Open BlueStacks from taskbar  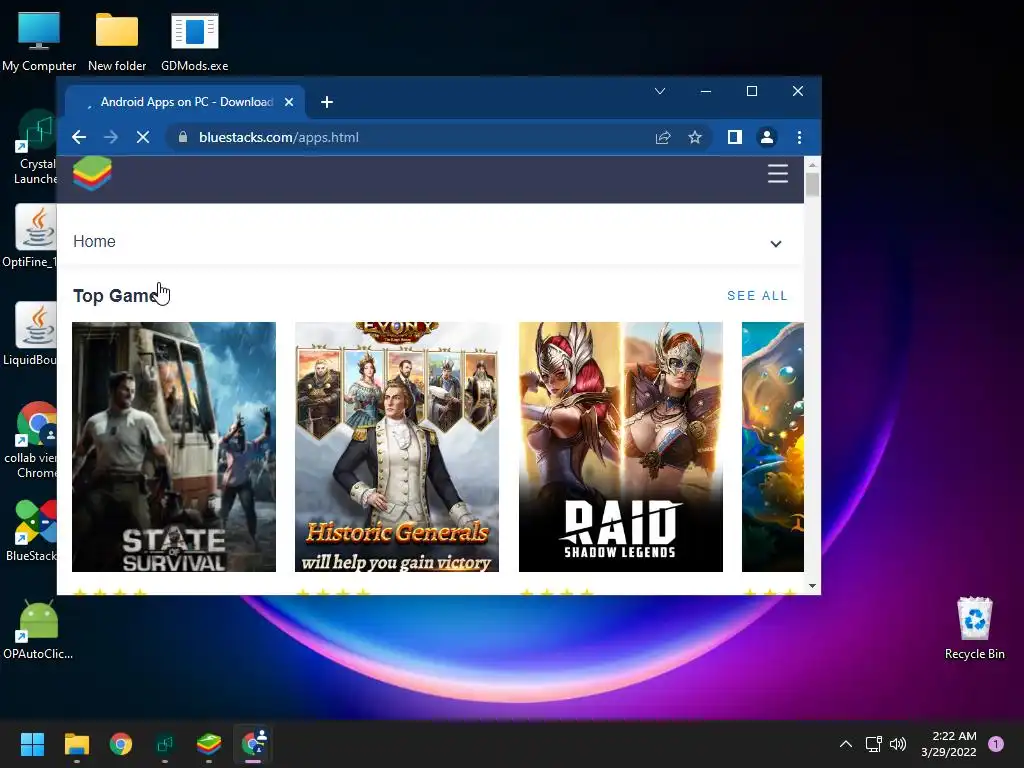(209, 744)
